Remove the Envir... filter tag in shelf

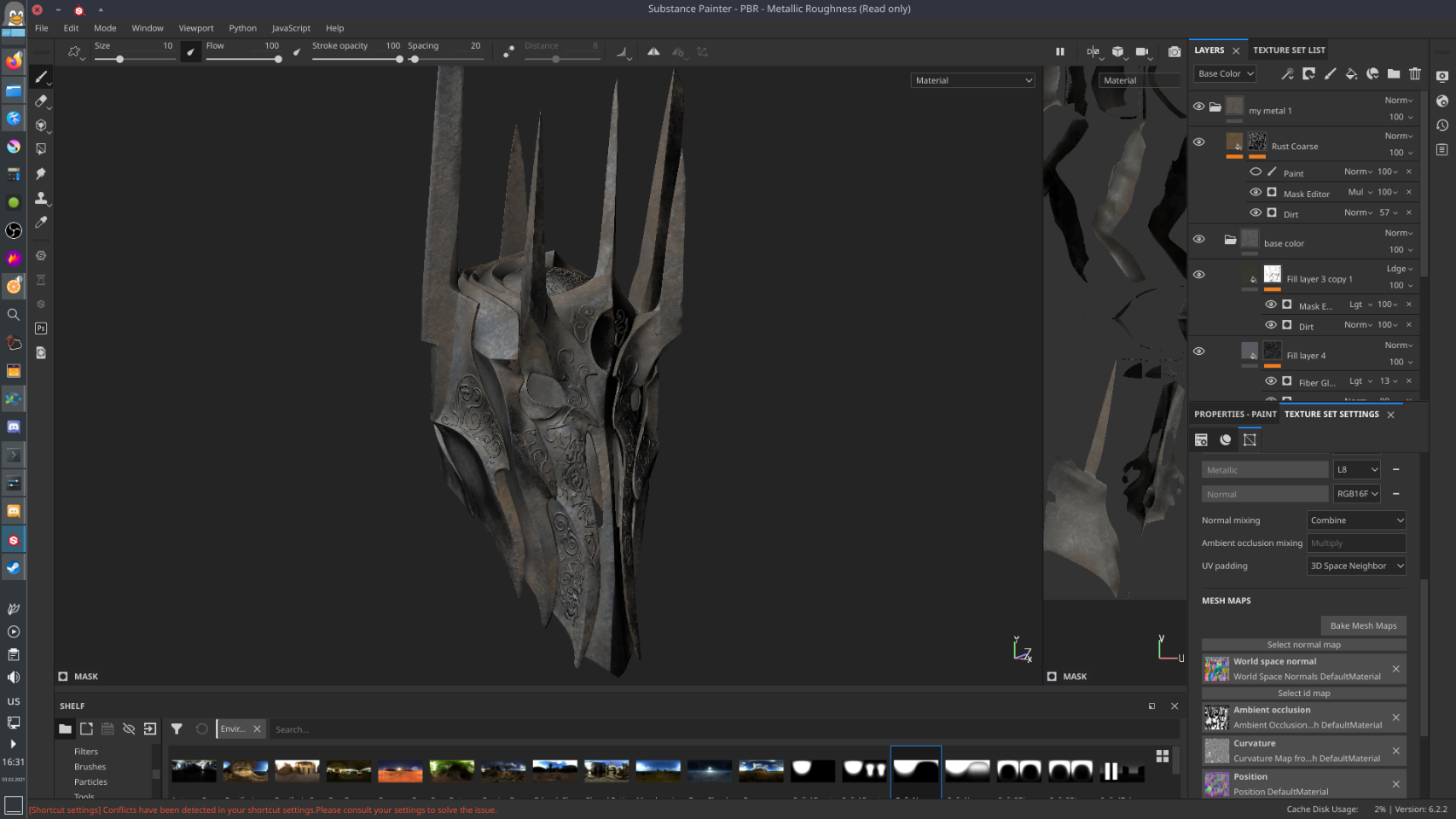coord(257,729)
